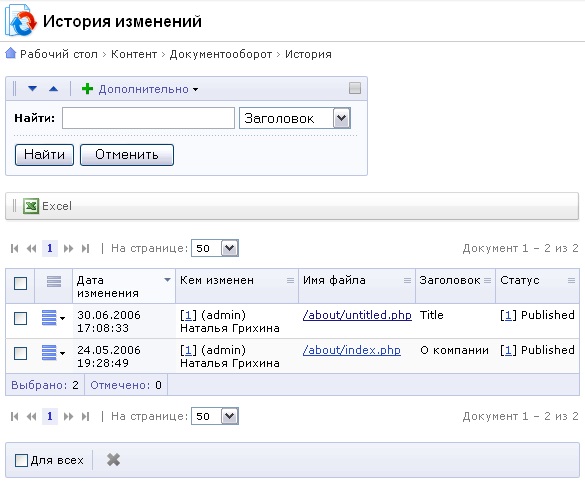Open Документооборот breadcrumb
585x484 pixels.
click(x=221, y=54)
